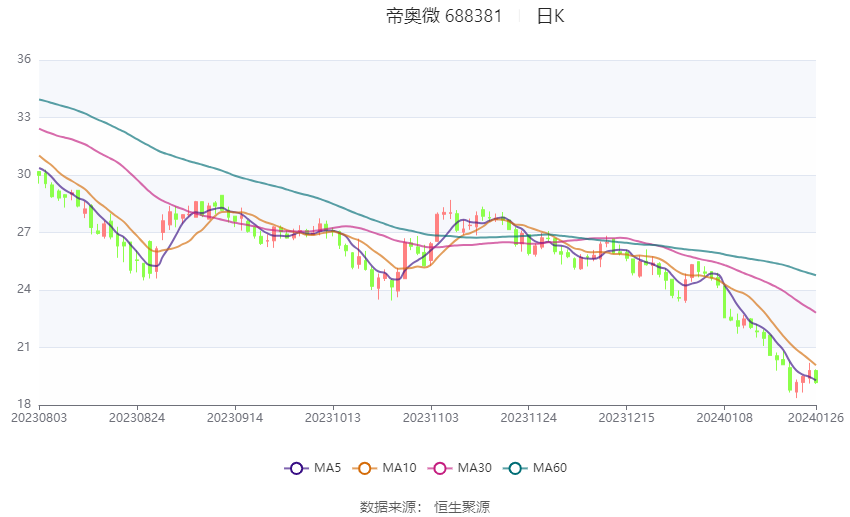Click the MA30 legend text label
Image resolution: width=850 pixels, height=517 pixels.
click(x=474, y=468)
